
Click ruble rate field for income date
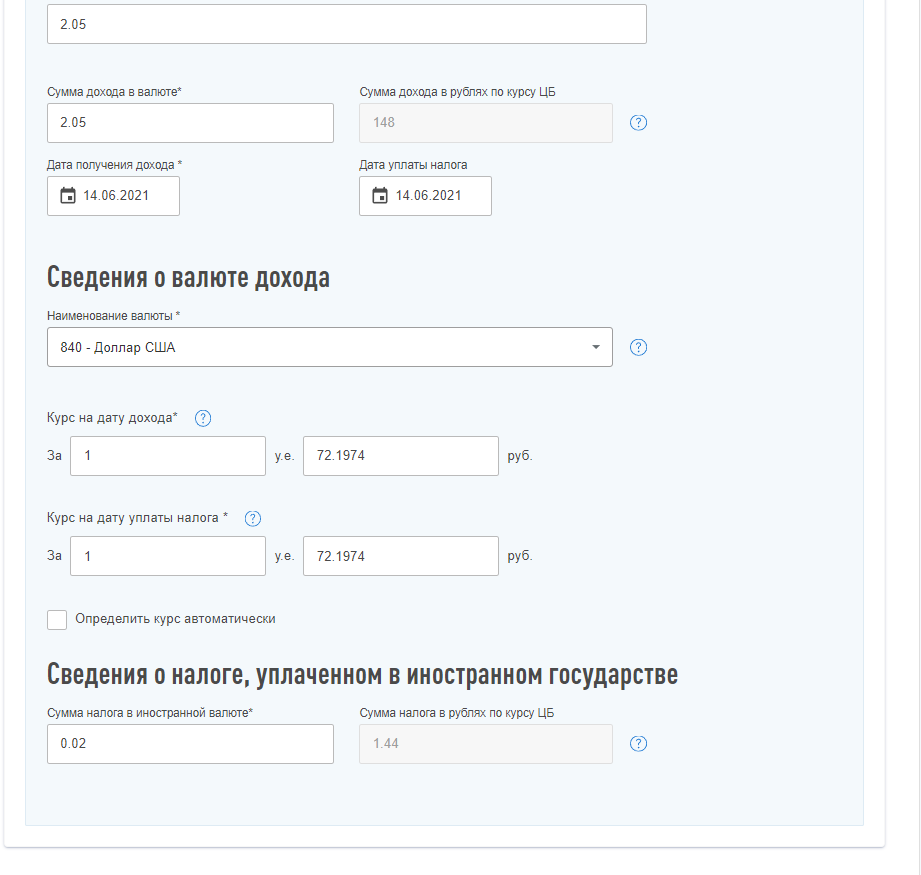pos(400,456)
